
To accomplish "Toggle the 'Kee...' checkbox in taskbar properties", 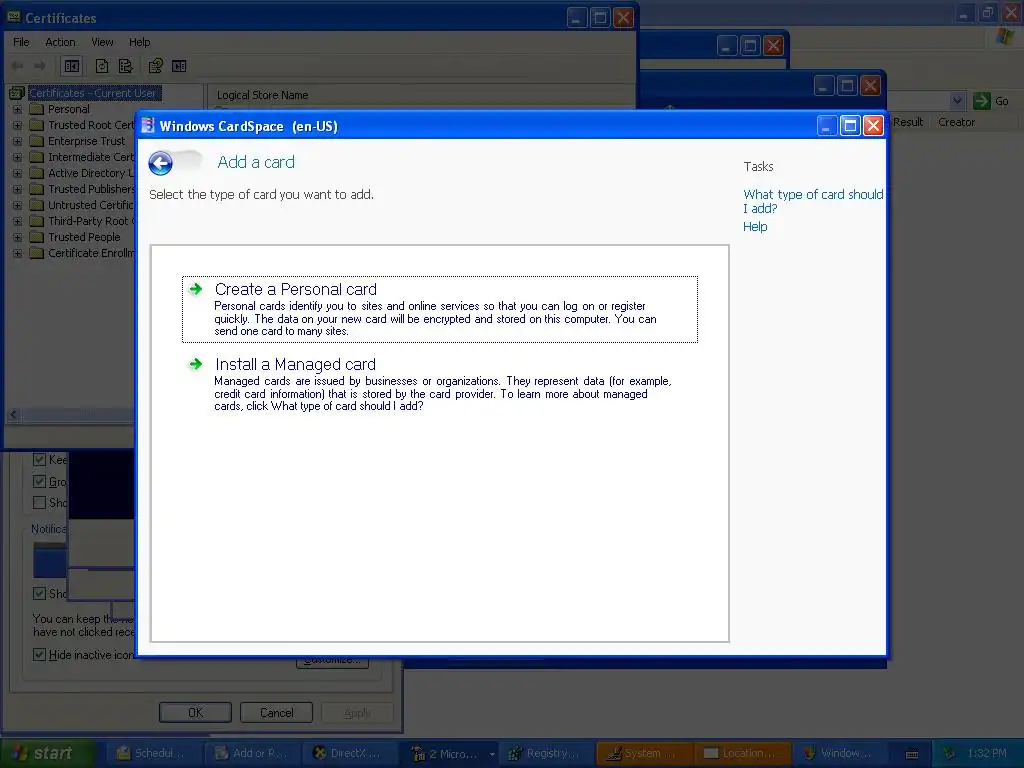I will point(39,460).
